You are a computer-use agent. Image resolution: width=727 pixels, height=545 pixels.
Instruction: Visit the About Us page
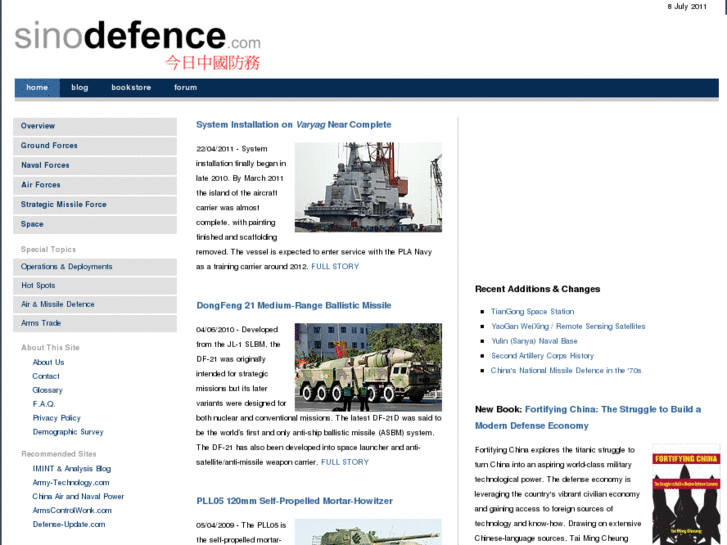coord(48,362)
